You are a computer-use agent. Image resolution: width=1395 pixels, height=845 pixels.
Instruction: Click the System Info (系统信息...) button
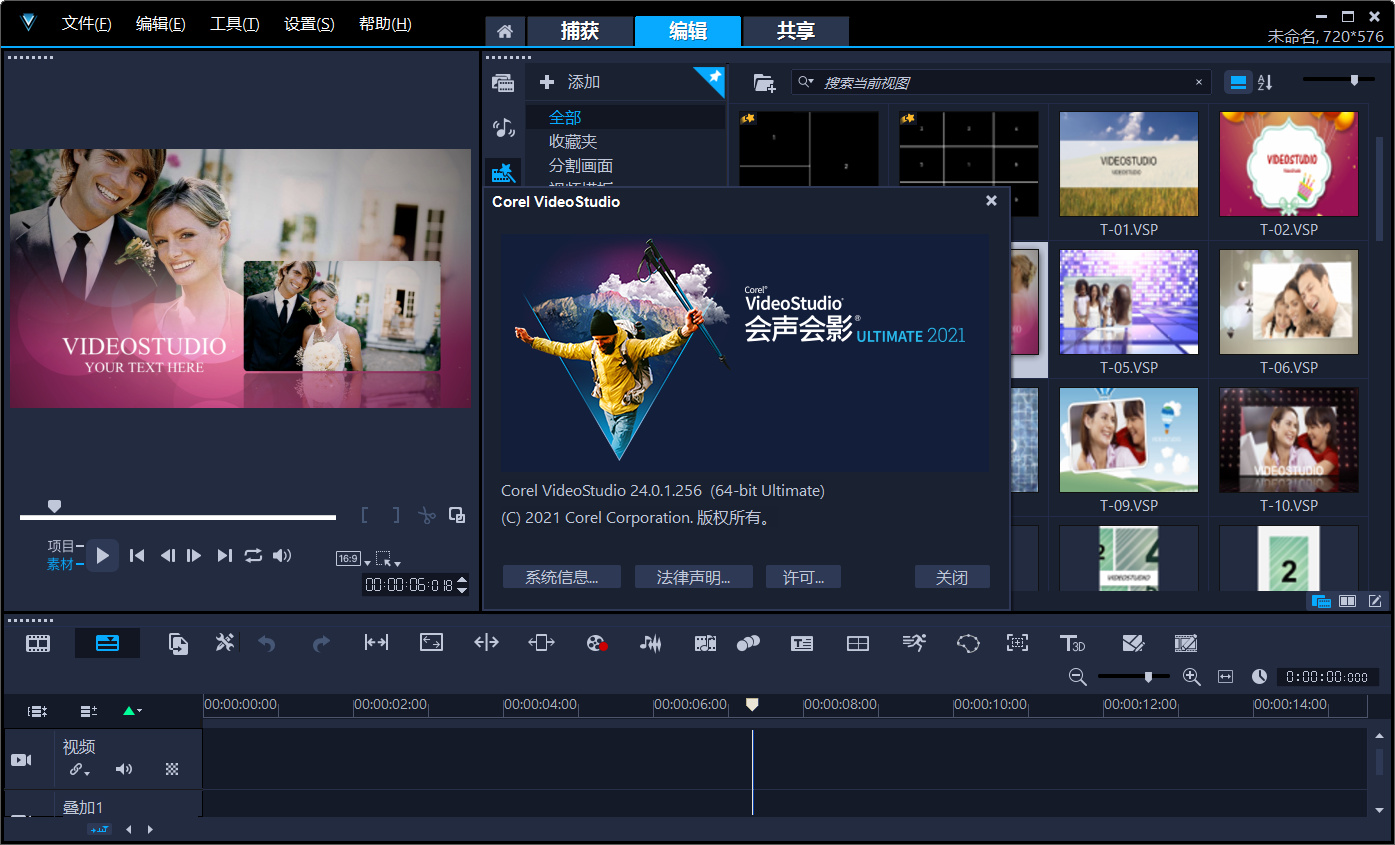point(562,577)
